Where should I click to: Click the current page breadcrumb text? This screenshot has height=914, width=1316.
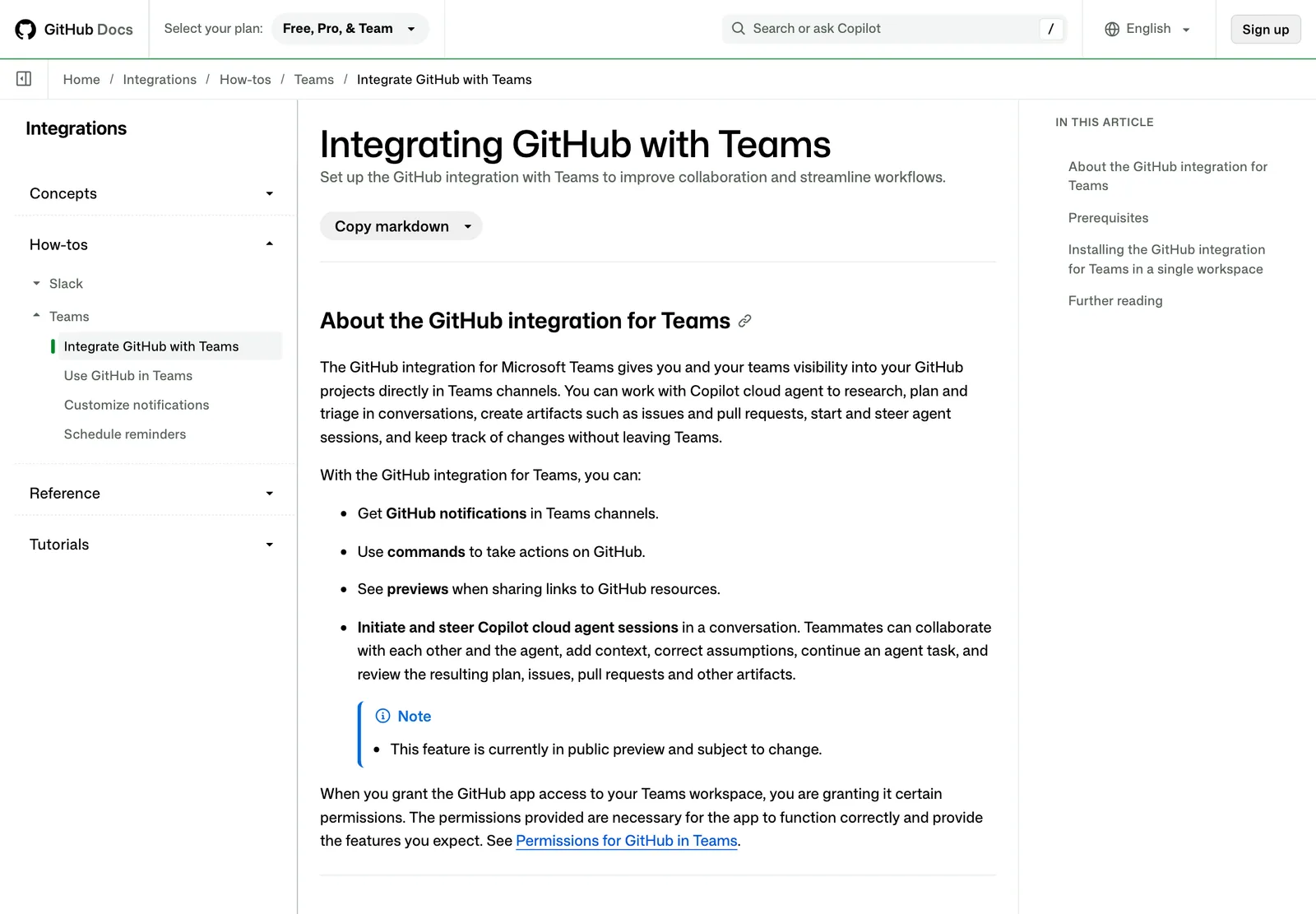coord(444,80)
